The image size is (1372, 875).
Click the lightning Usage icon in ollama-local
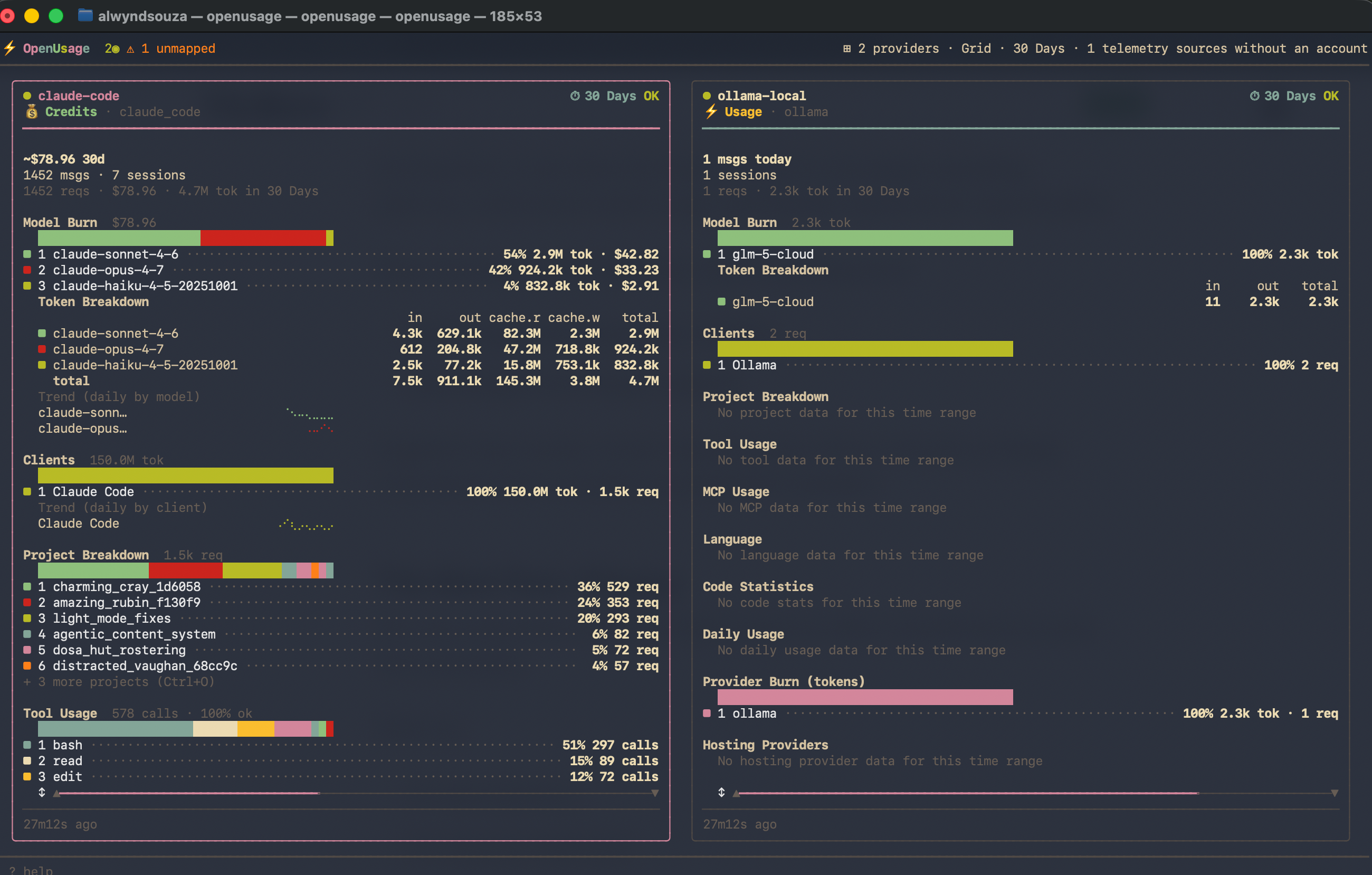click(x=710, y=112)
